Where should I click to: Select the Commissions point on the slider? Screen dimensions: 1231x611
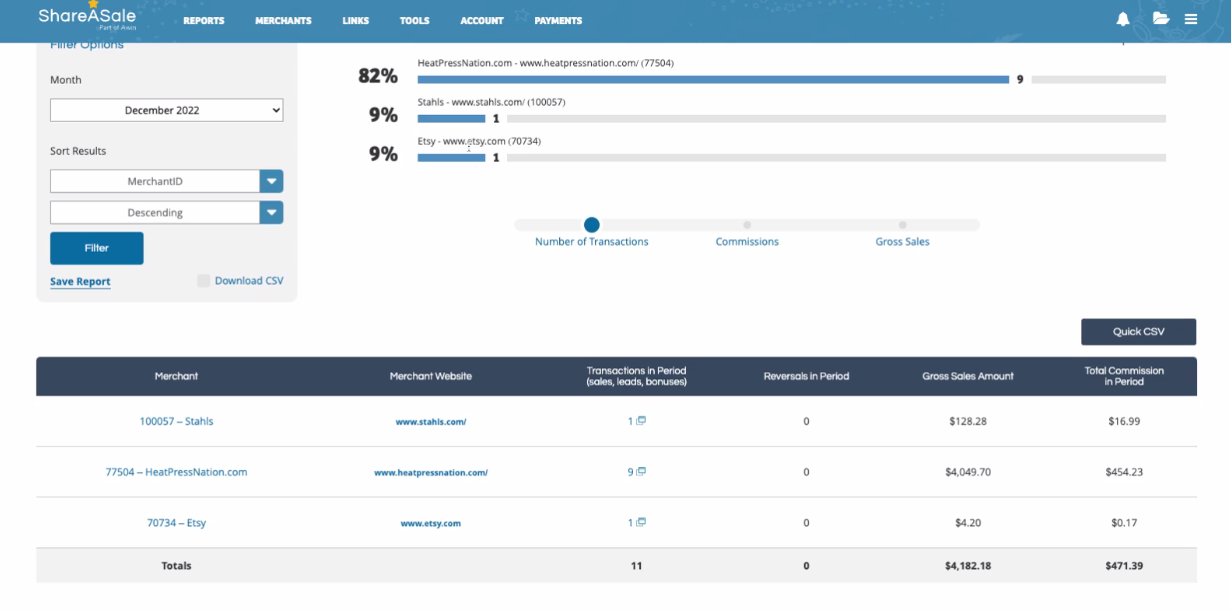click(x=747, y=225)
